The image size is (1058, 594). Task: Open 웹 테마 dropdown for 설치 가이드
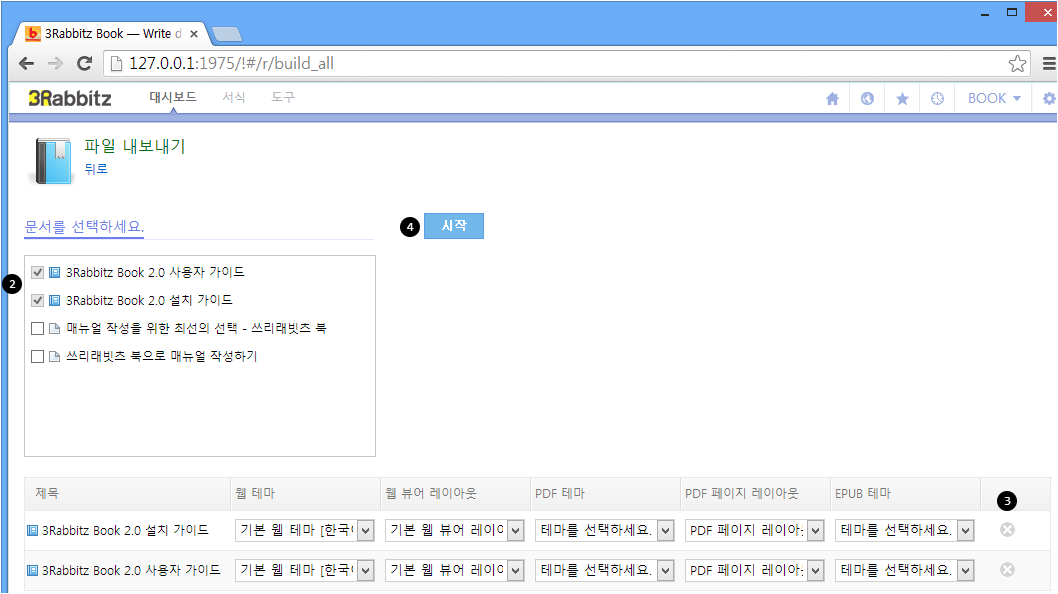(304, 531)
